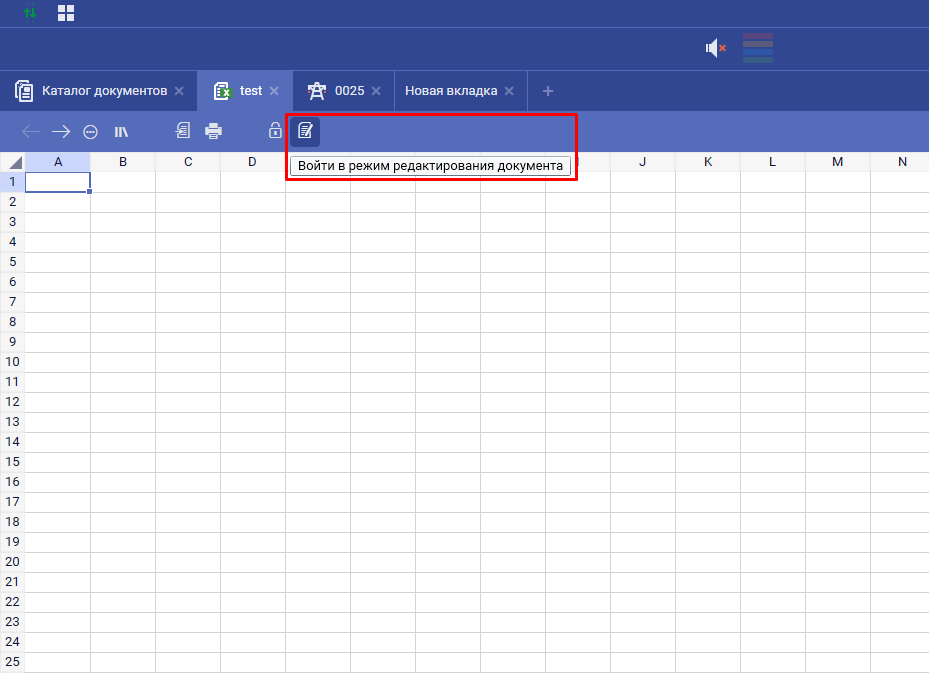Toggle the muted speaker sound icon
The image size is (929, 673).
click(715, 48)
